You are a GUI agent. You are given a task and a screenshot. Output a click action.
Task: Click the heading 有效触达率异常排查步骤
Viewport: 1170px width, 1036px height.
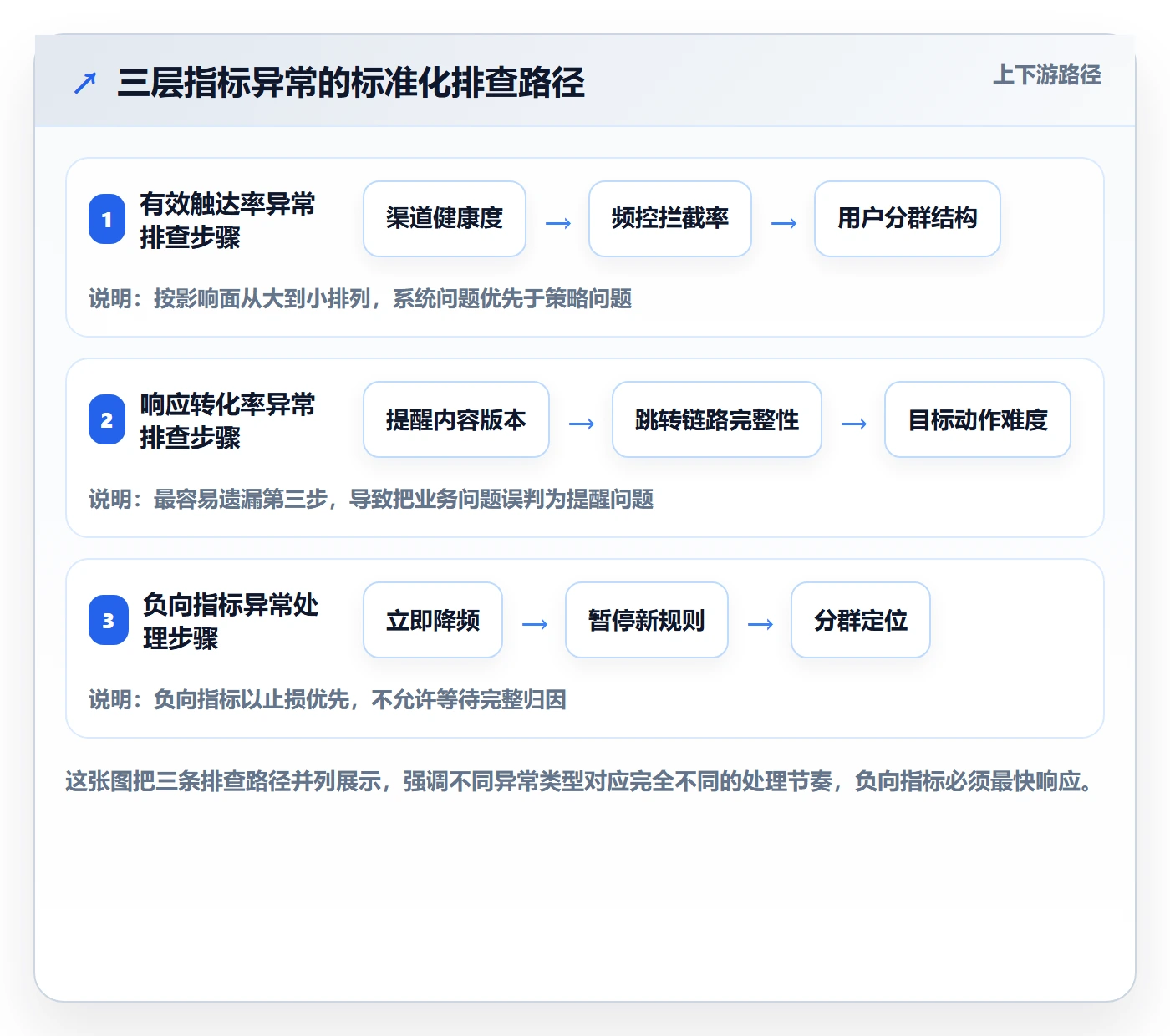pos(227,220)
